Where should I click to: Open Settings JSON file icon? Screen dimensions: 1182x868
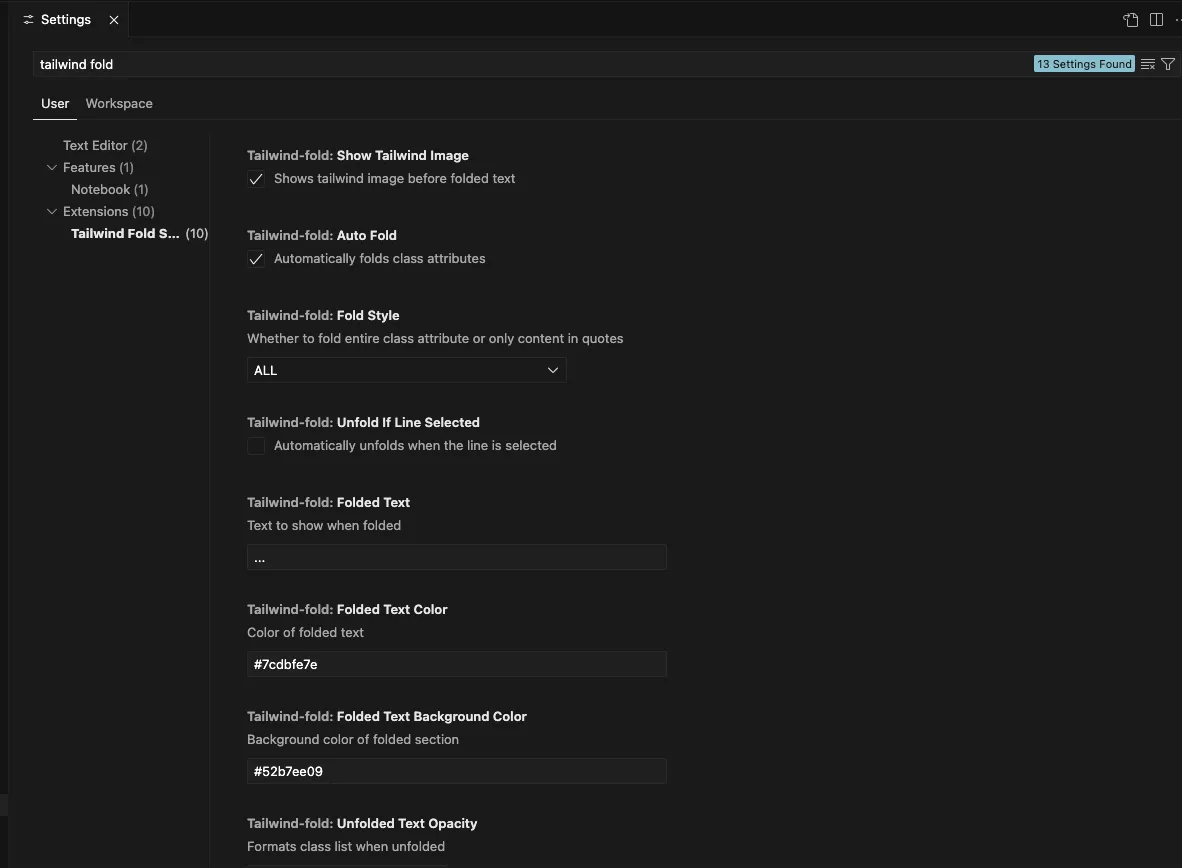1131,20
